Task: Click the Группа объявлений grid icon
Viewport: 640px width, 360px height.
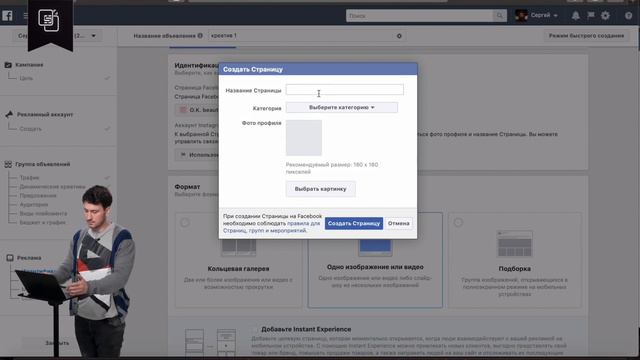Action: click(8, 164)
